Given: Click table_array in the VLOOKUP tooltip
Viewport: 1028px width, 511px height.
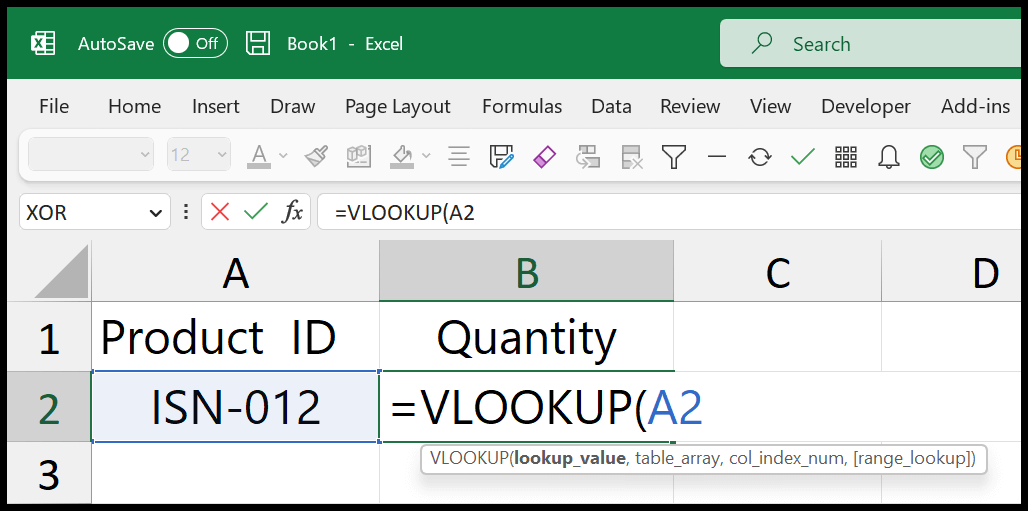Looking at the screenshot, I should coord(676,459).
